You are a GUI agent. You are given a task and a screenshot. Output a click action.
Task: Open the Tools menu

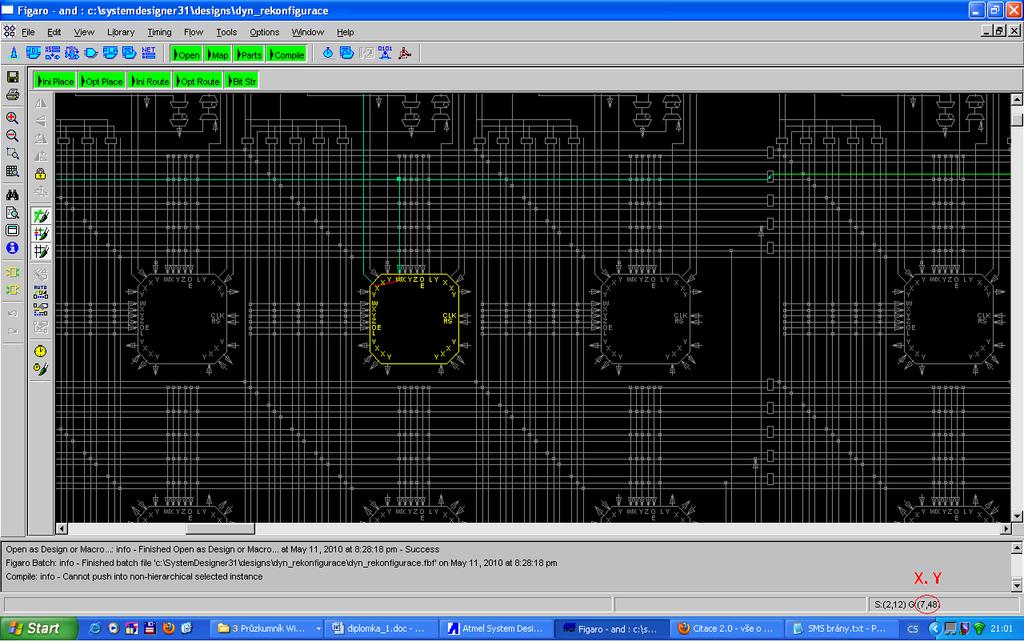click(x=227, y=32)
